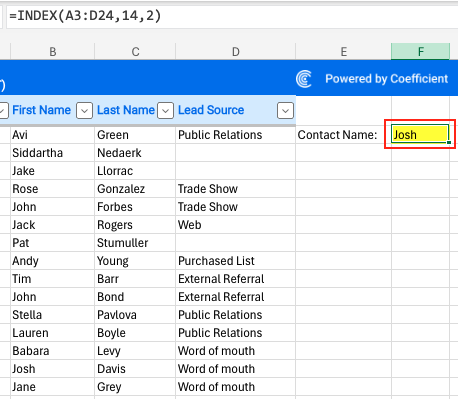This screenshot has height=399, width=458.
Task: Click the Last Name column heading
Action: (x=126, y=110)
